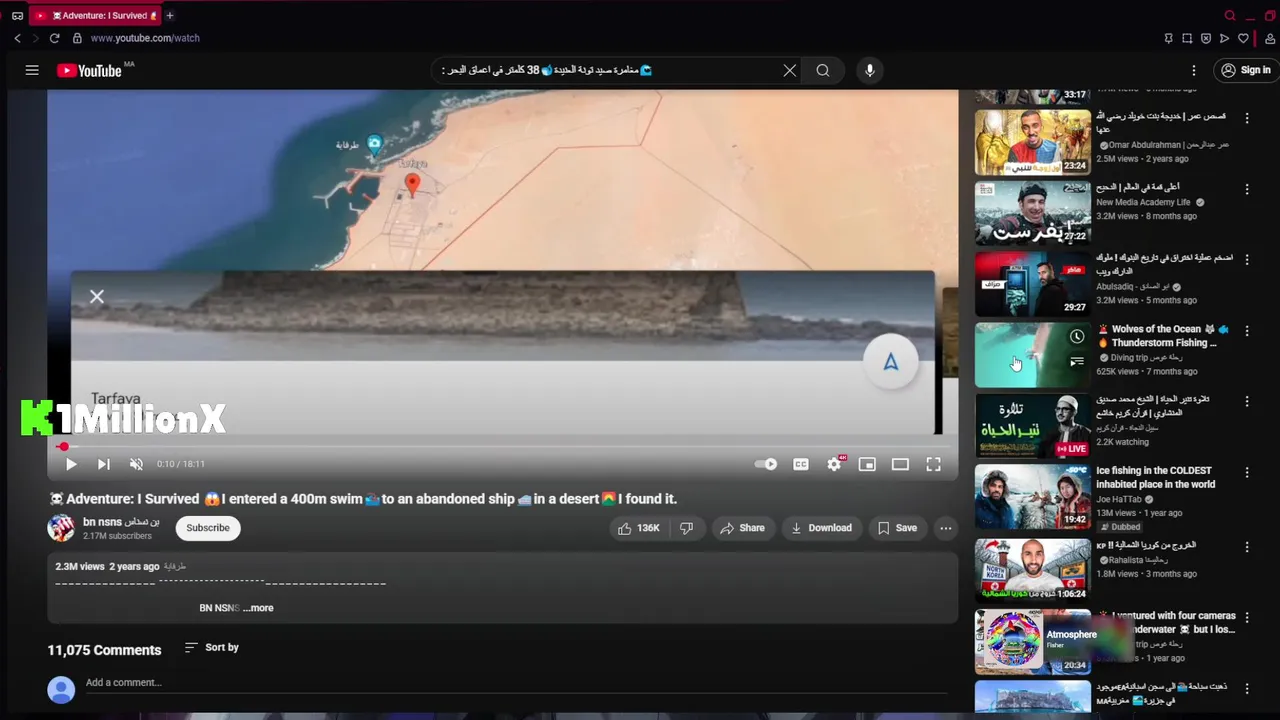Like the video with 136K thumbs up

(638, 528)
